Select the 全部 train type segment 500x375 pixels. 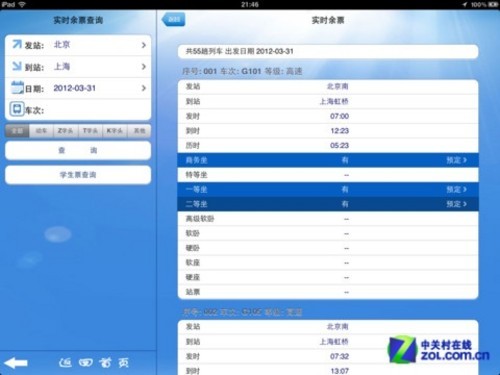click(17, 131)
